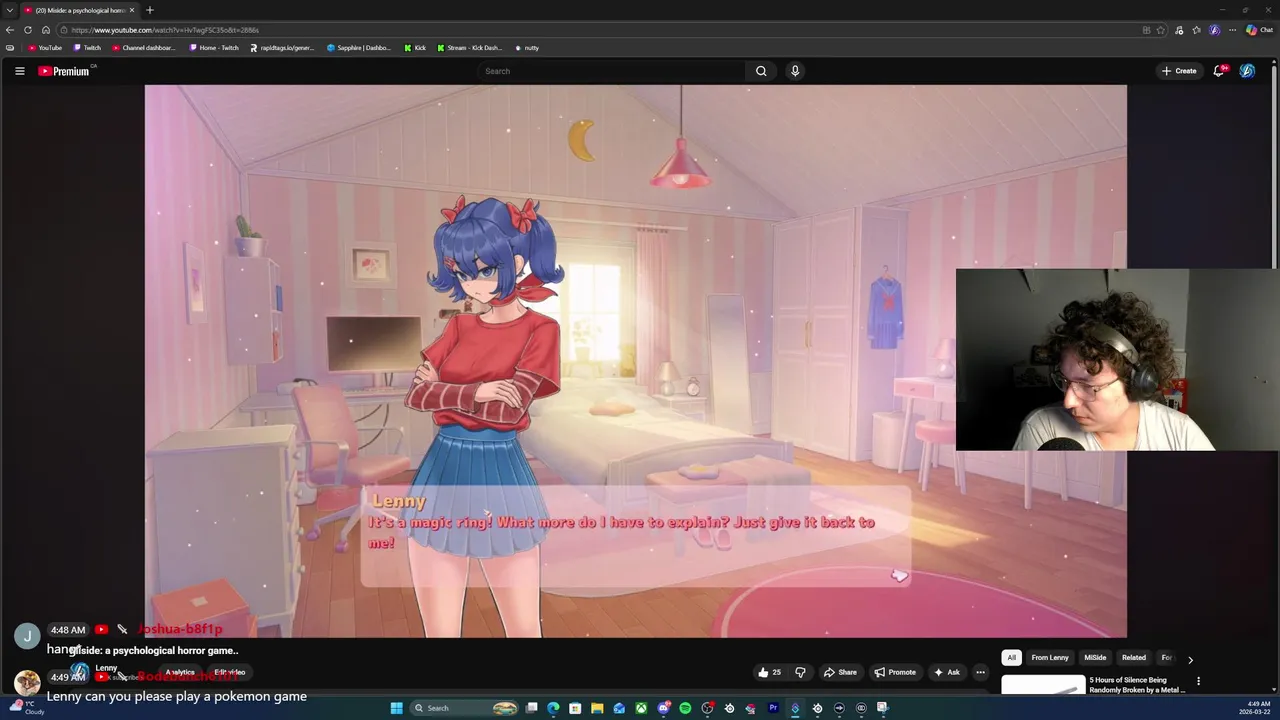
Task: Open the Twitch bookmark
Action: [x=87, y=48]
